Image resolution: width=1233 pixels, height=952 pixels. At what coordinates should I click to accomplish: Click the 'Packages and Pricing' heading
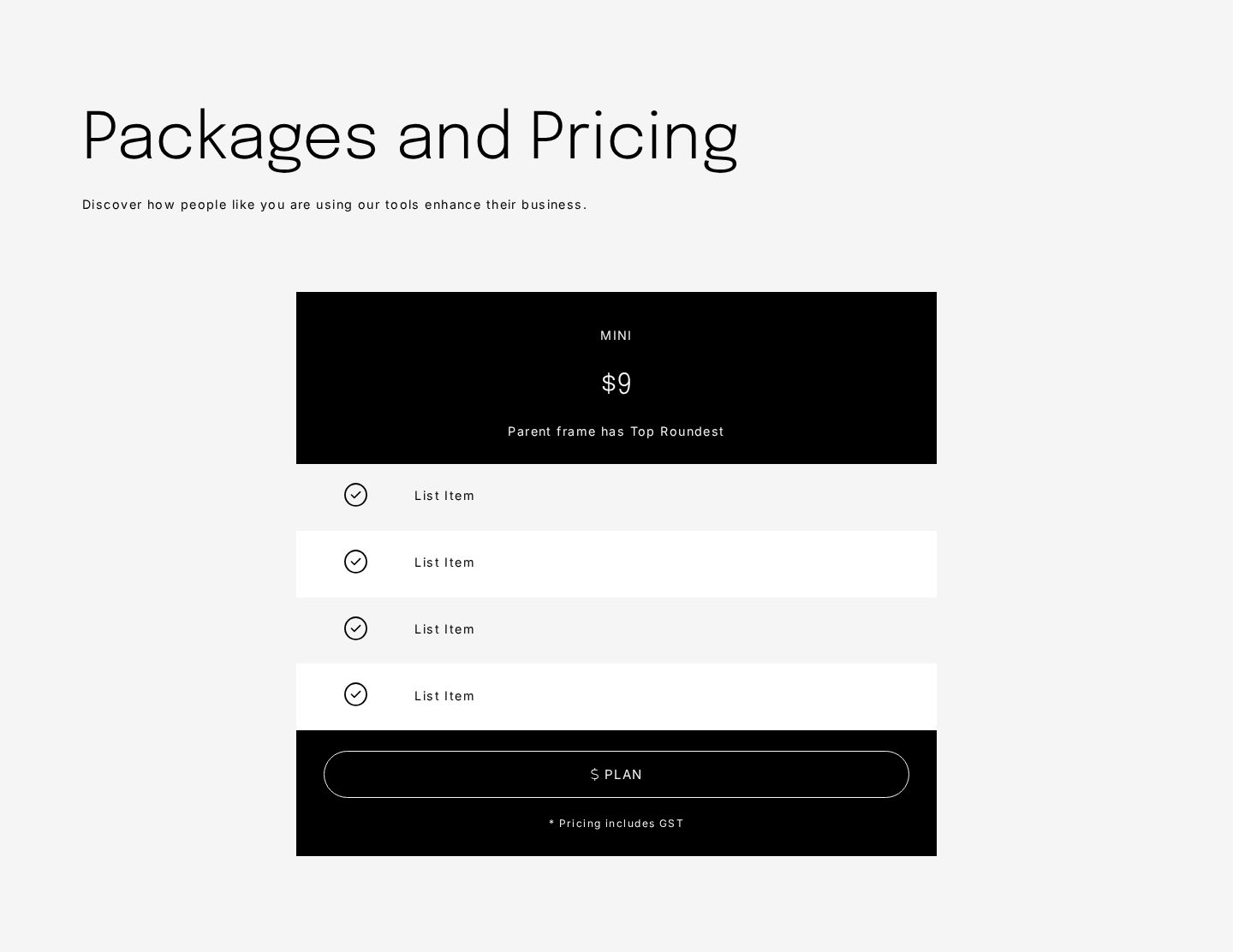(x=410, y=137)
